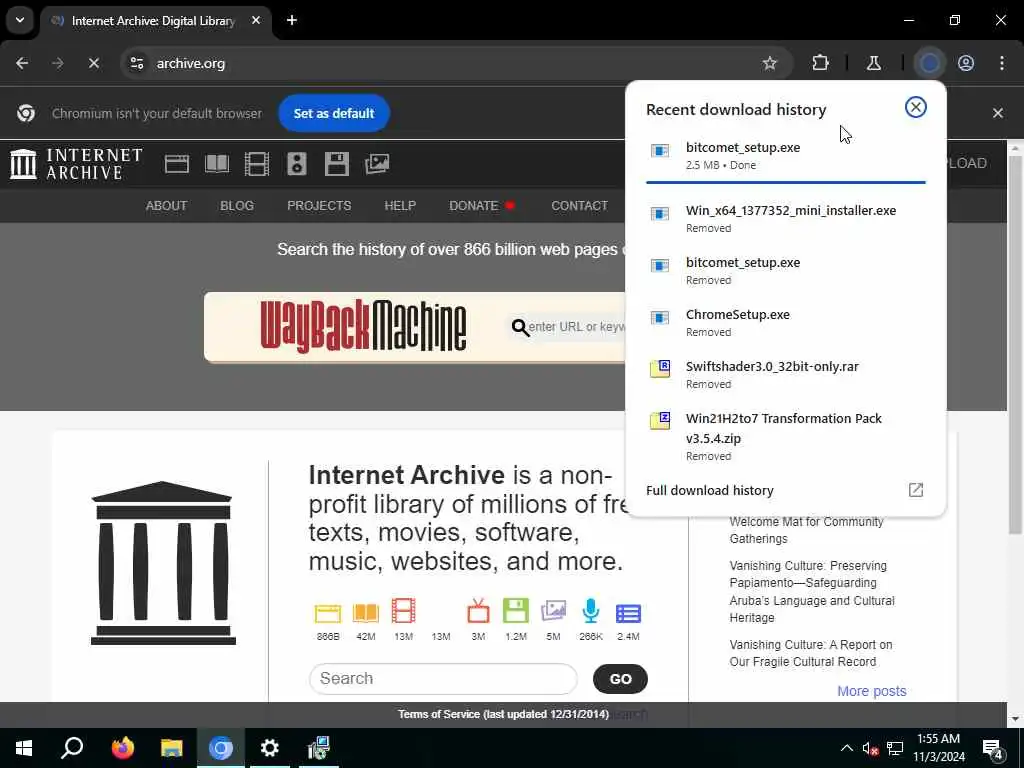Screen dimensions: 1024x768
Task: Open the Web icon in Archive navbar
Action: (177, 164)
